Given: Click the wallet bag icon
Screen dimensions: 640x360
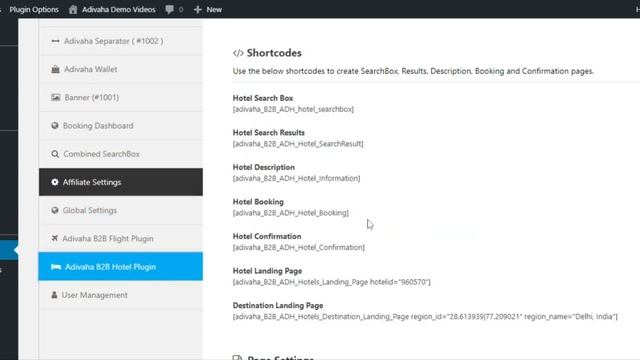Looking at the screenshot, I should click(x=56, y=69).
